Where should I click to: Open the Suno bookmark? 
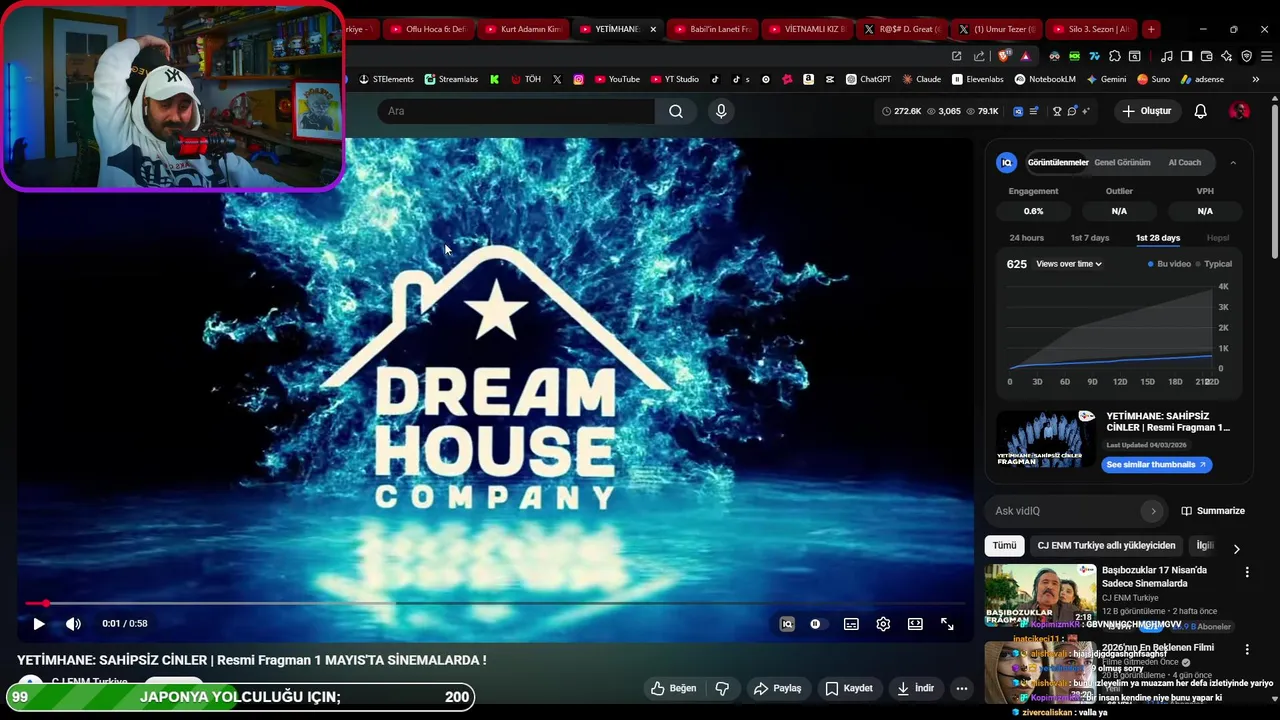1153,79
